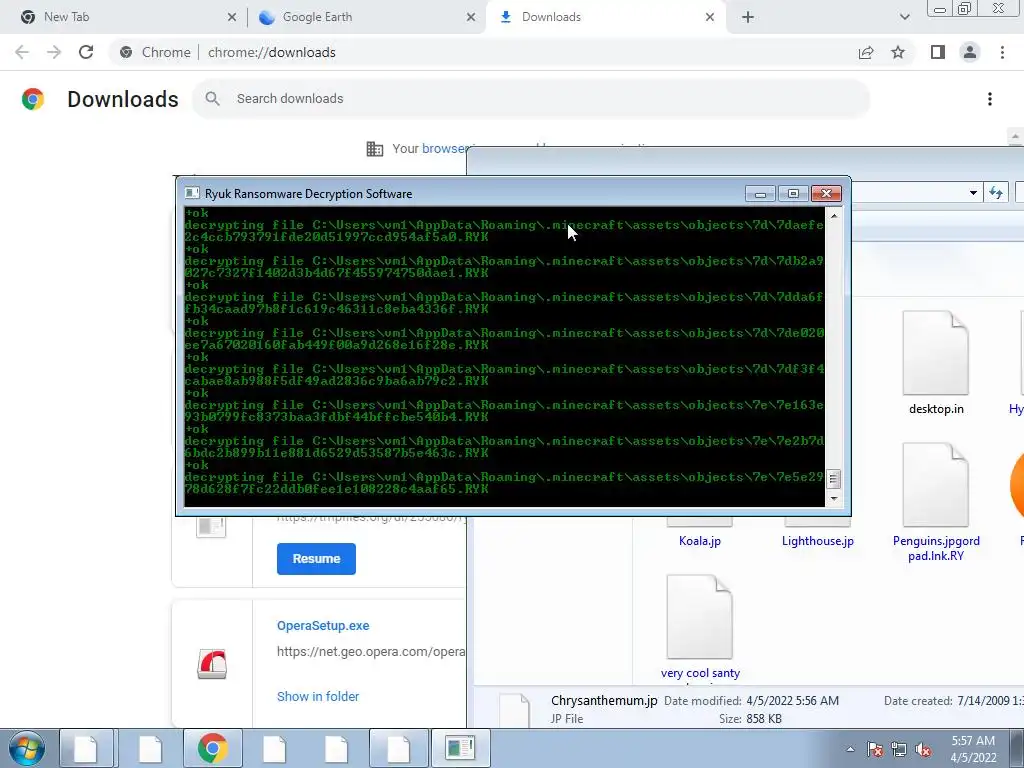Close the New Tab browser tab
This screenshot has width=1024, height=768.
(x=232, y=18)
